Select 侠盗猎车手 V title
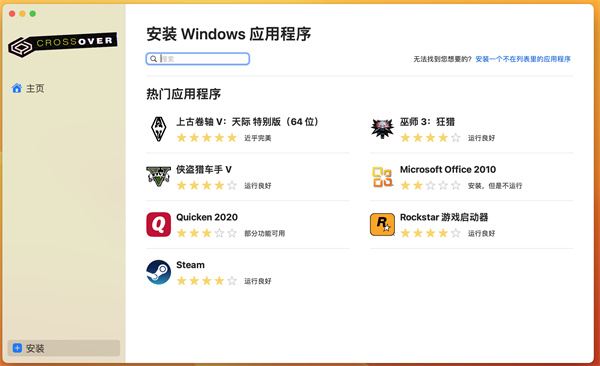This screenshot has width=600, height=366. coord(204,169)
